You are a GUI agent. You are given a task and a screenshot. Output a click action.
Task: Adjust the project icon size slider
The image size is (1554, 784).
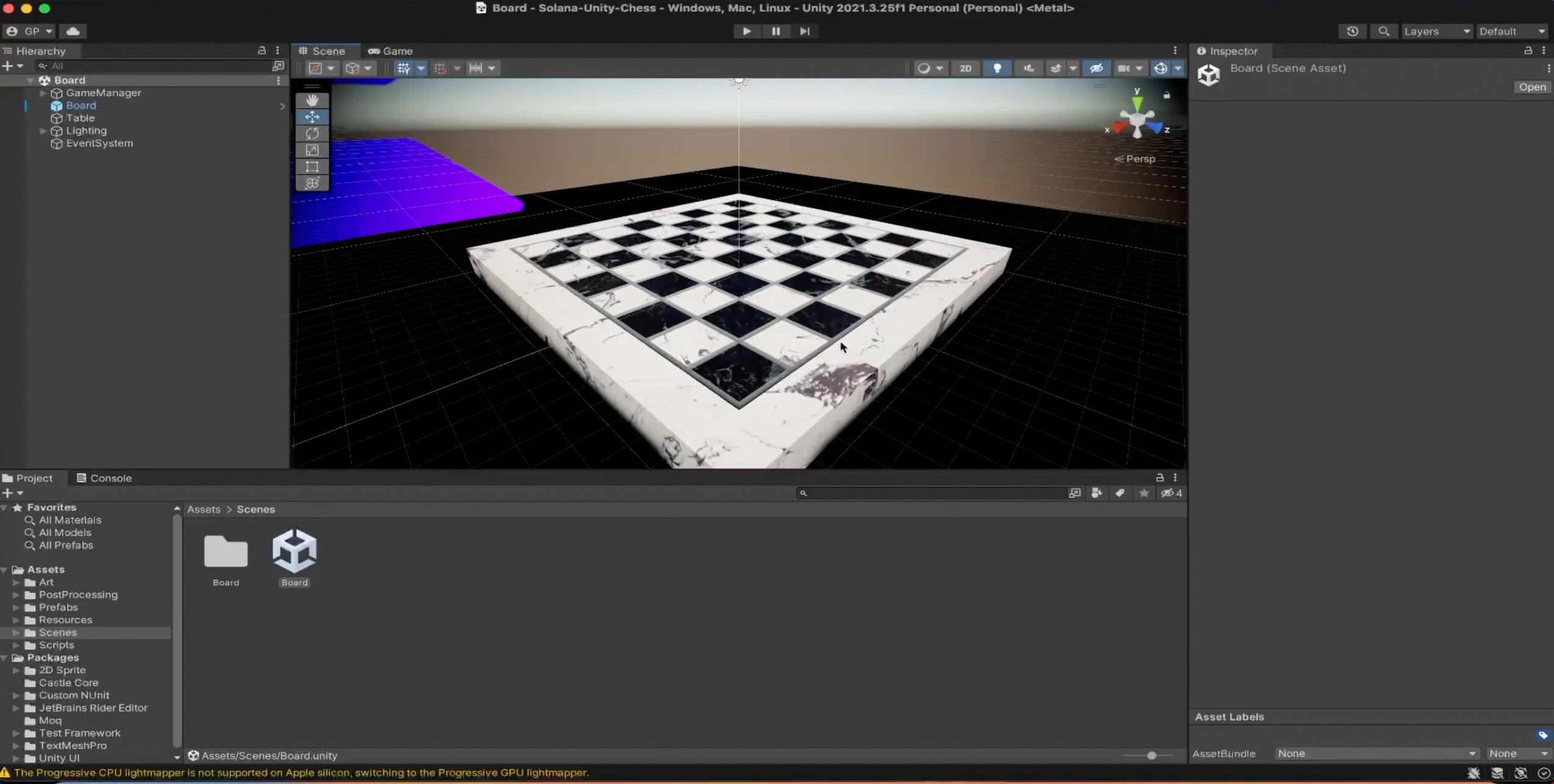click(1151, 755)
